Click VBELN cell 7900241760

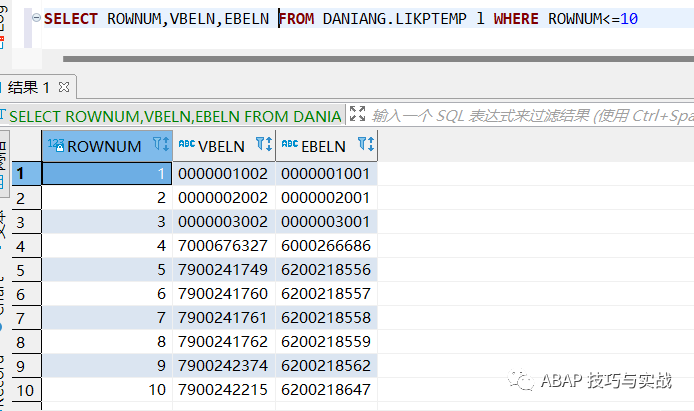coord(224,294)
